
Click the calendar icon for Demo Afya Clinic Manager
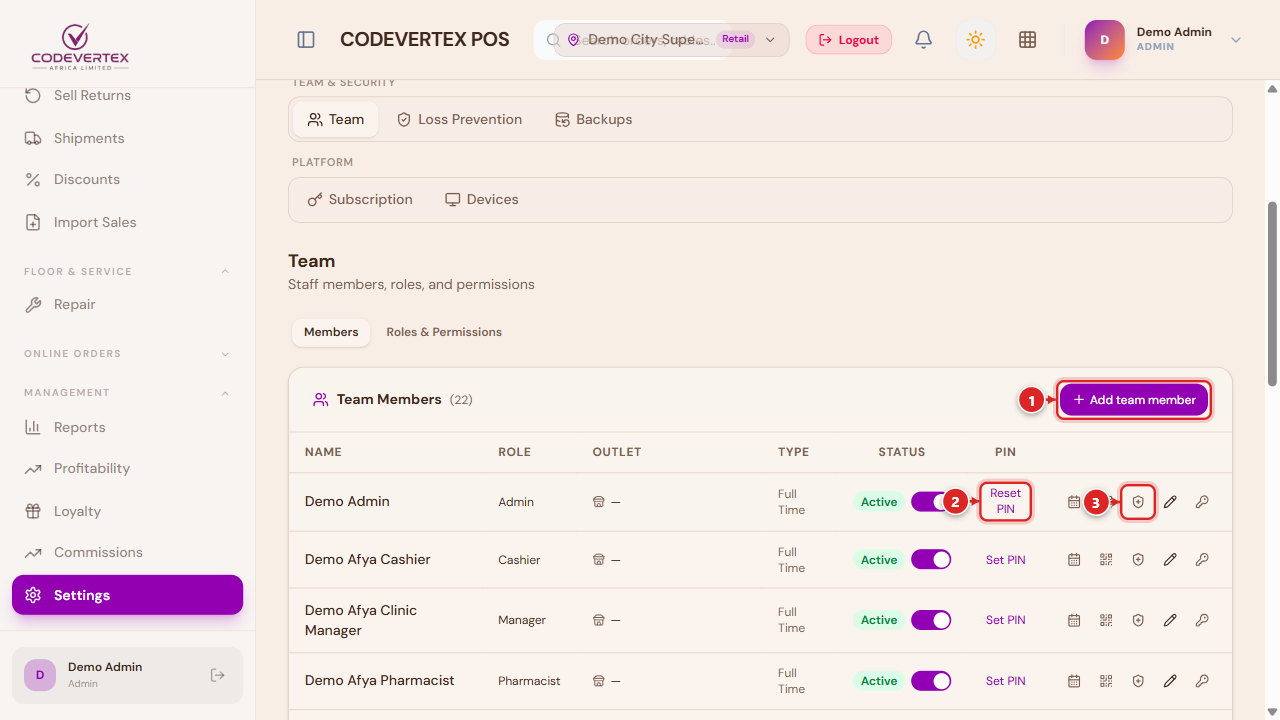1074,620
